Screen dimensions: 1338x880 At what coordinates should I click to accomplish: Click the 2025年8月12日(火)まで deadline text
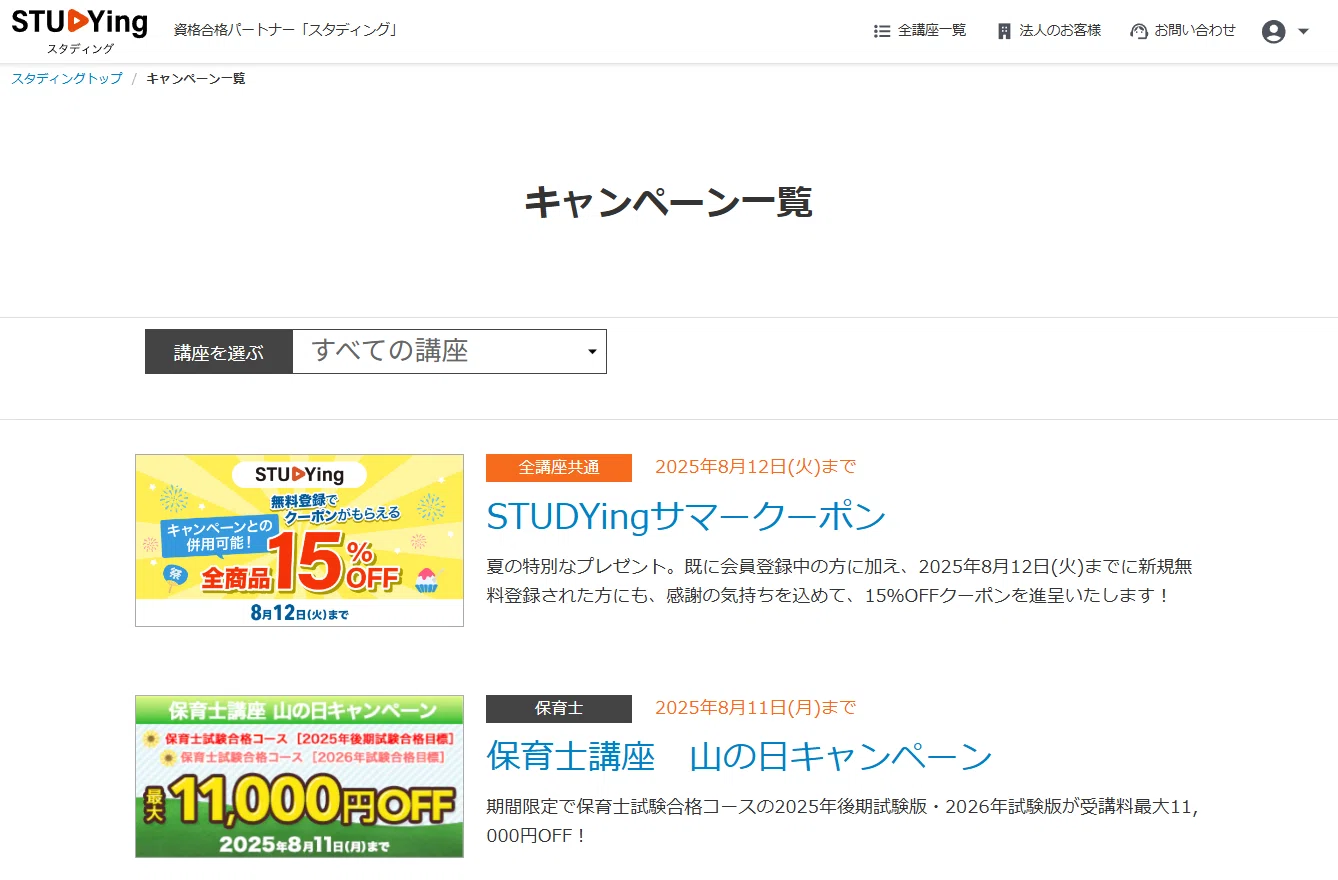tap(756, 466)
